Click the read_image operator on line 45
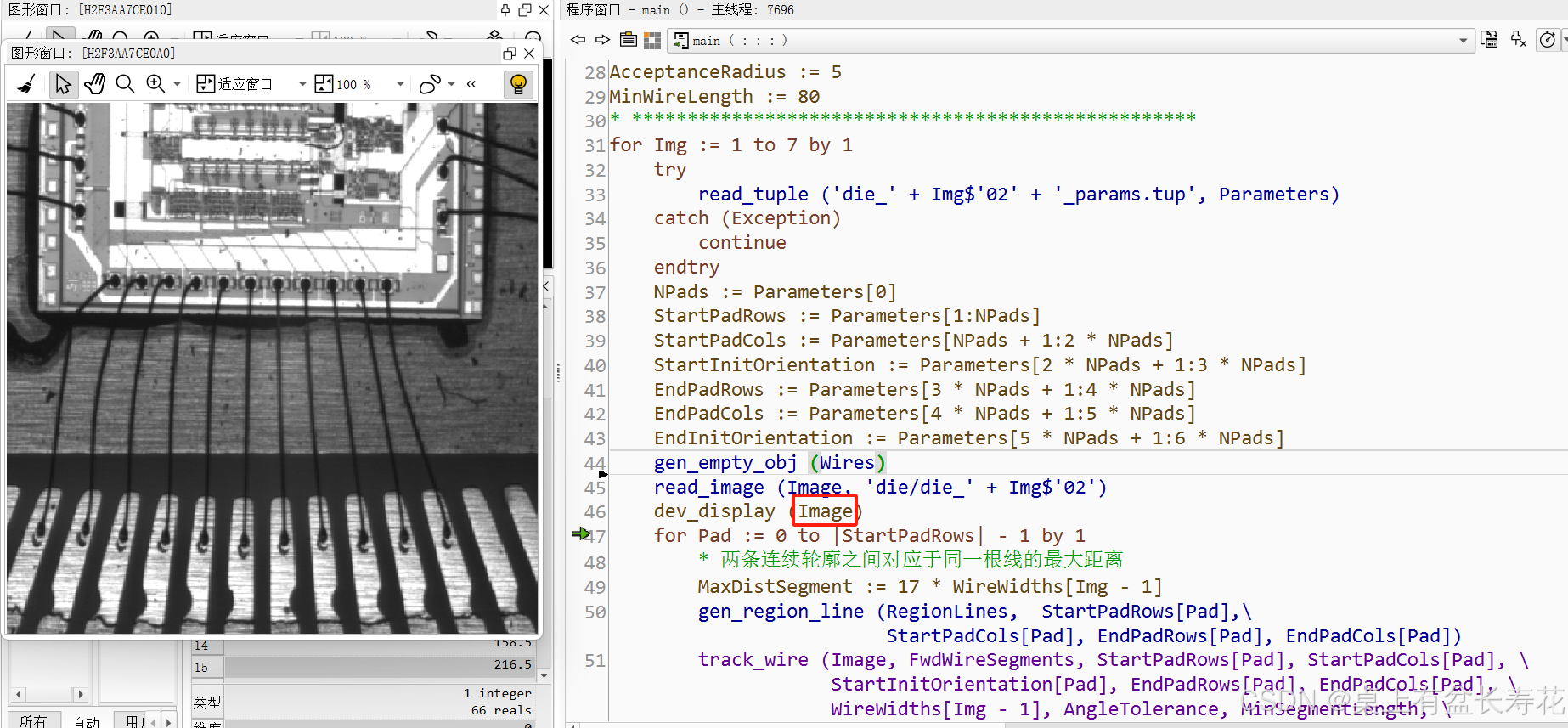This screenshot has width=1568, height=728. tap(708, 488)
